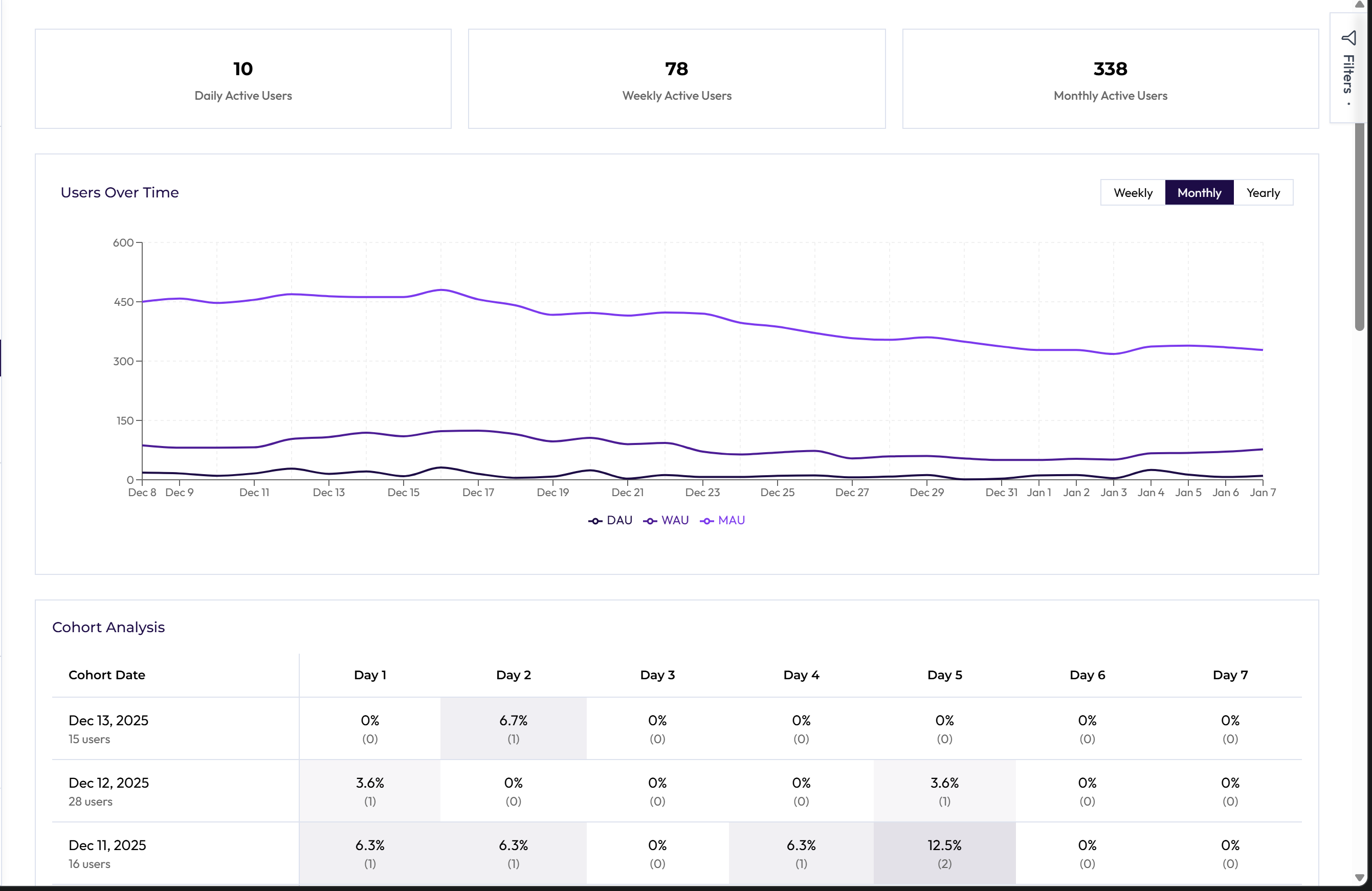Open the Filters funnel icon
The width and height of the screenshot is (1372, 891).
tap(1348, 38)
